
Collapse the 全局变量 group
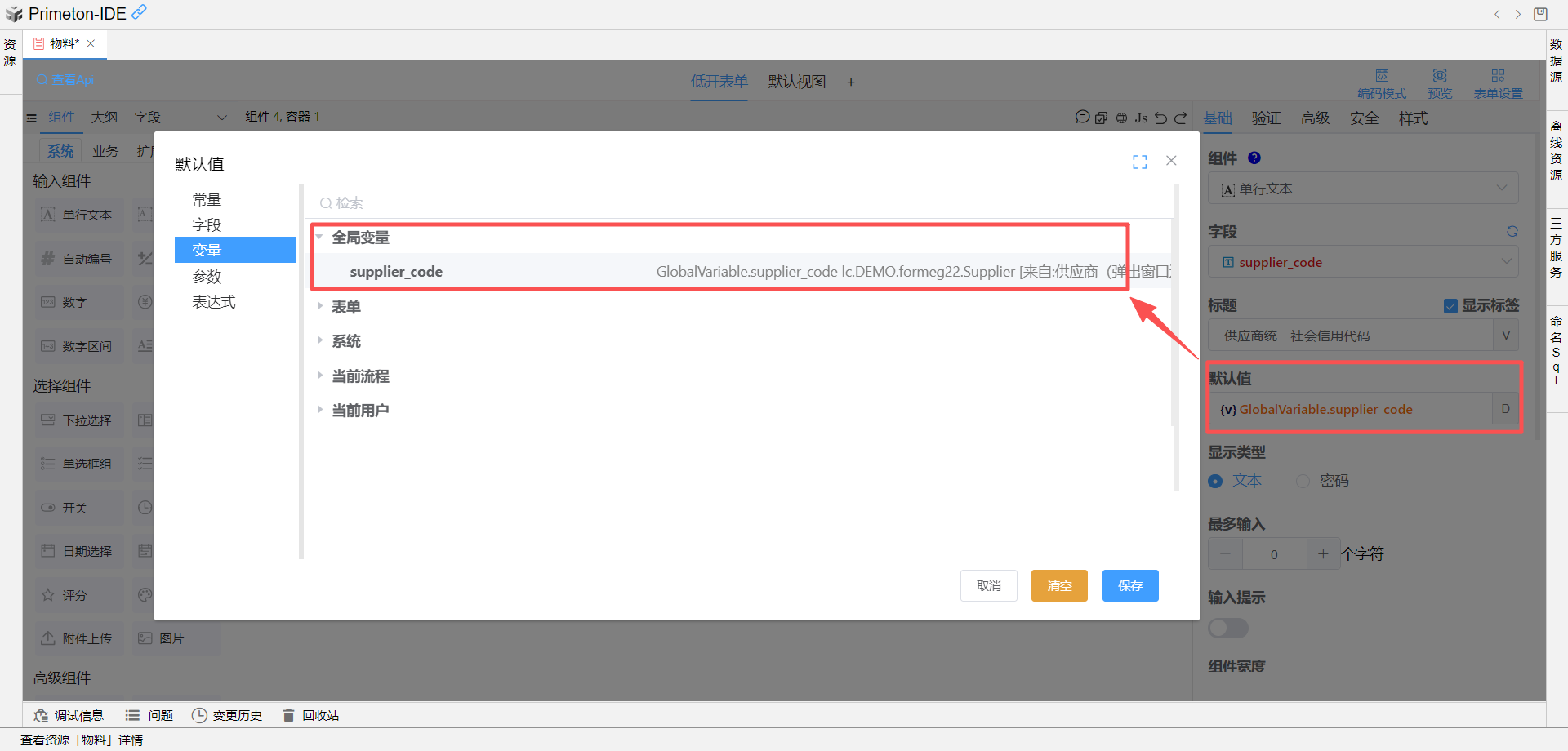click(320, 238)
